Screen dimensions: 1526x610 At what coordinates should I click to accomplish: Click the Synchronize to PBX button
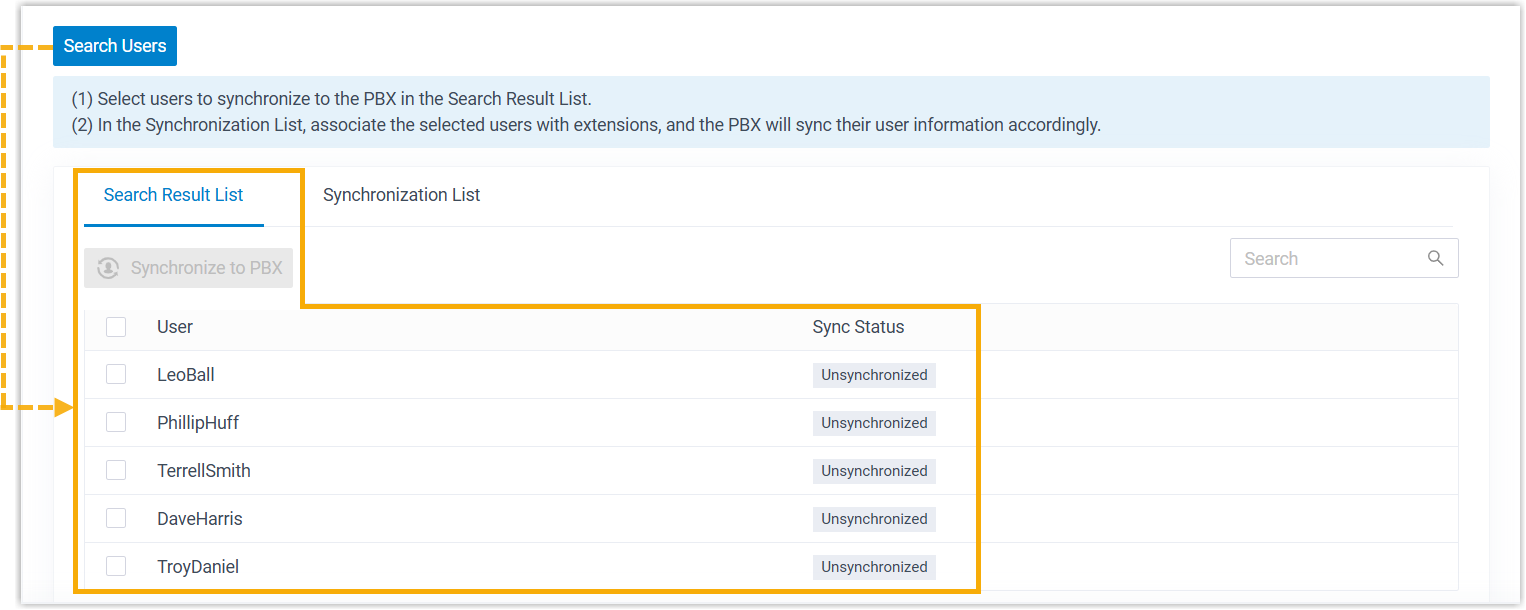coord(188,268)
